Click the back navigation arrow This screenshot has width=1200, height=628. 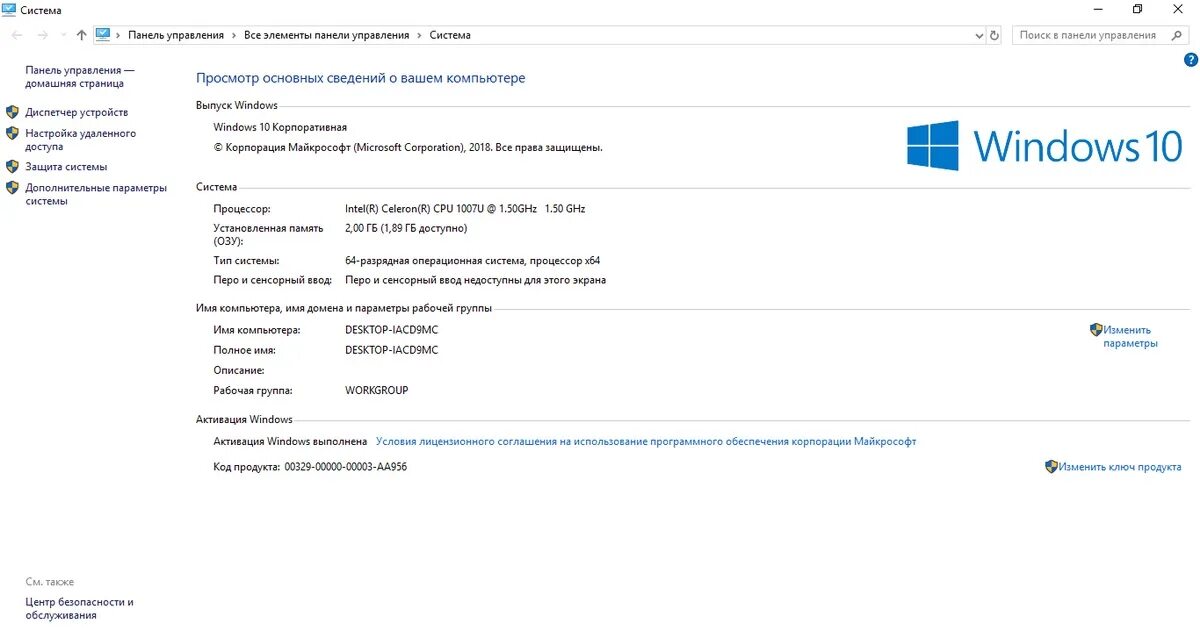pos(17,35)
